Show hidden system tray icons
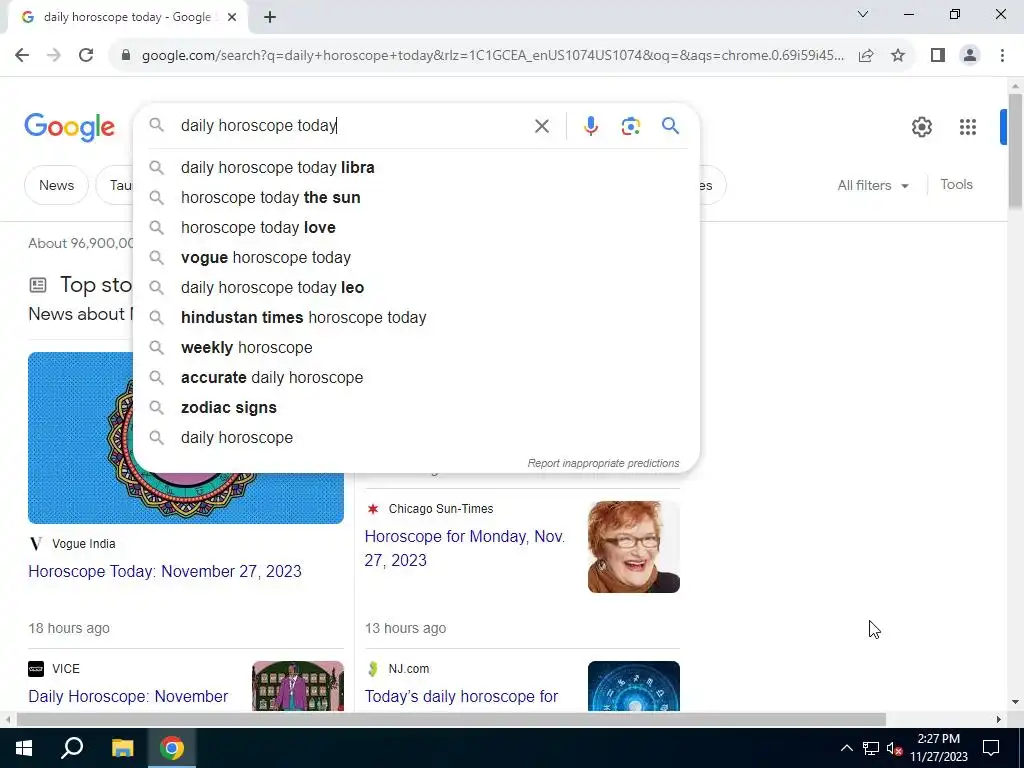This screenshot has width=1024, height=768. click(846, 748)
